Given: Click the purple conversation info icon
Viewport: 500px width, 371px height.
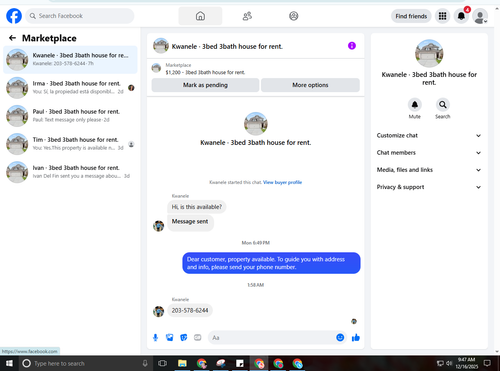Looking at the screenshot, I should pyautogui.click(x=352, y=46).
